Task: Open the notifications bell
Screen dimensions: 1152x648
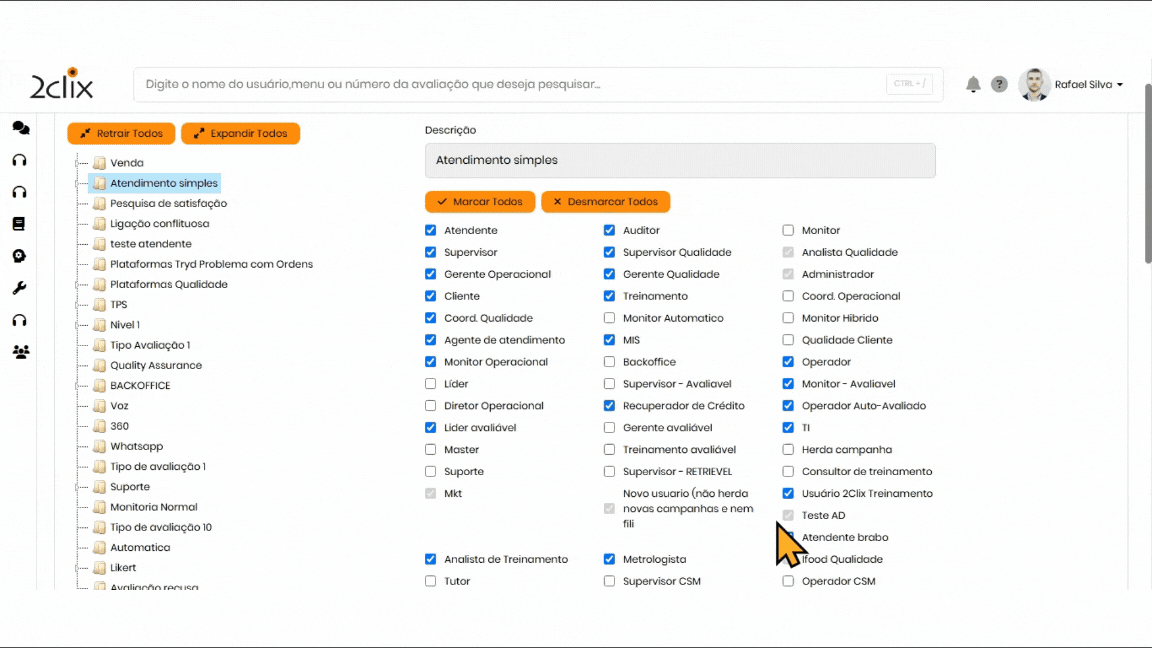Action: (972, 85)
